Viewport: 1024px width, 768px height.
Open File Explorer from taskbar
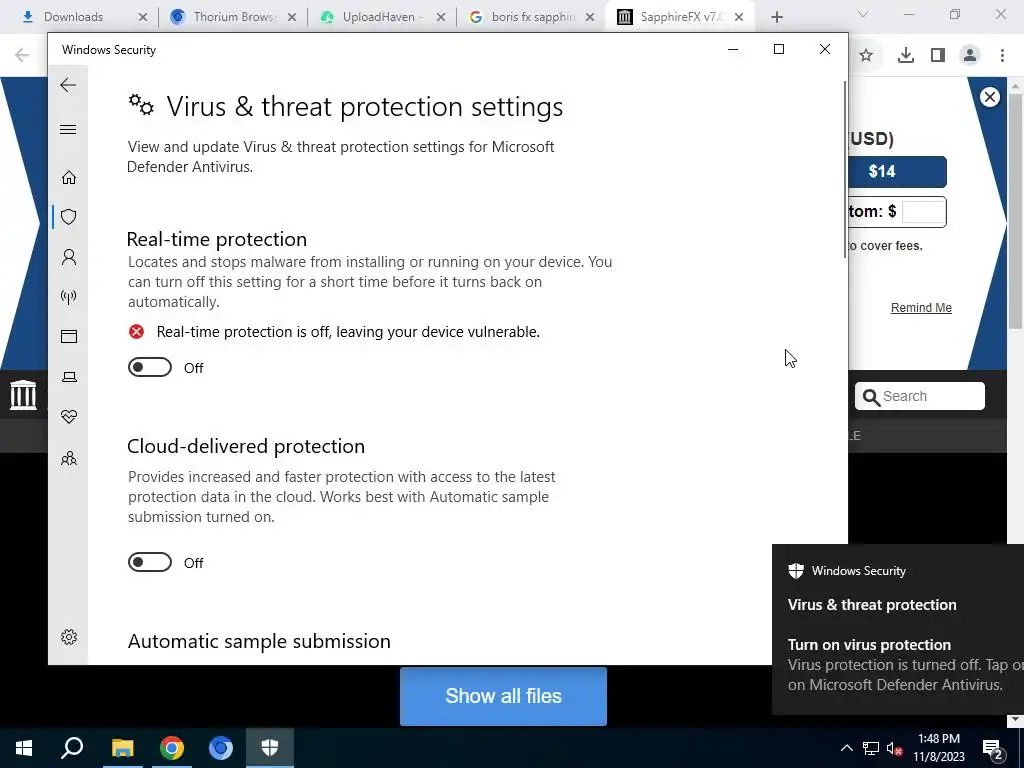pos(122,748)
